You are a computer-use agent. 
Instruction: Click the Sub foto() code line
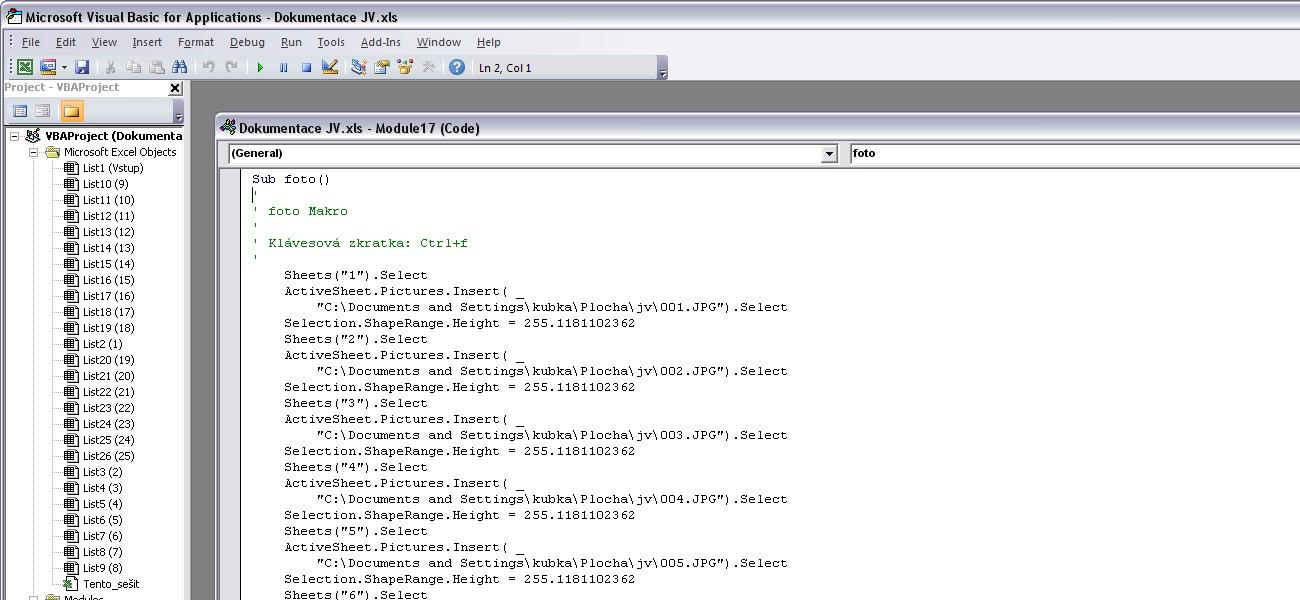291,180
